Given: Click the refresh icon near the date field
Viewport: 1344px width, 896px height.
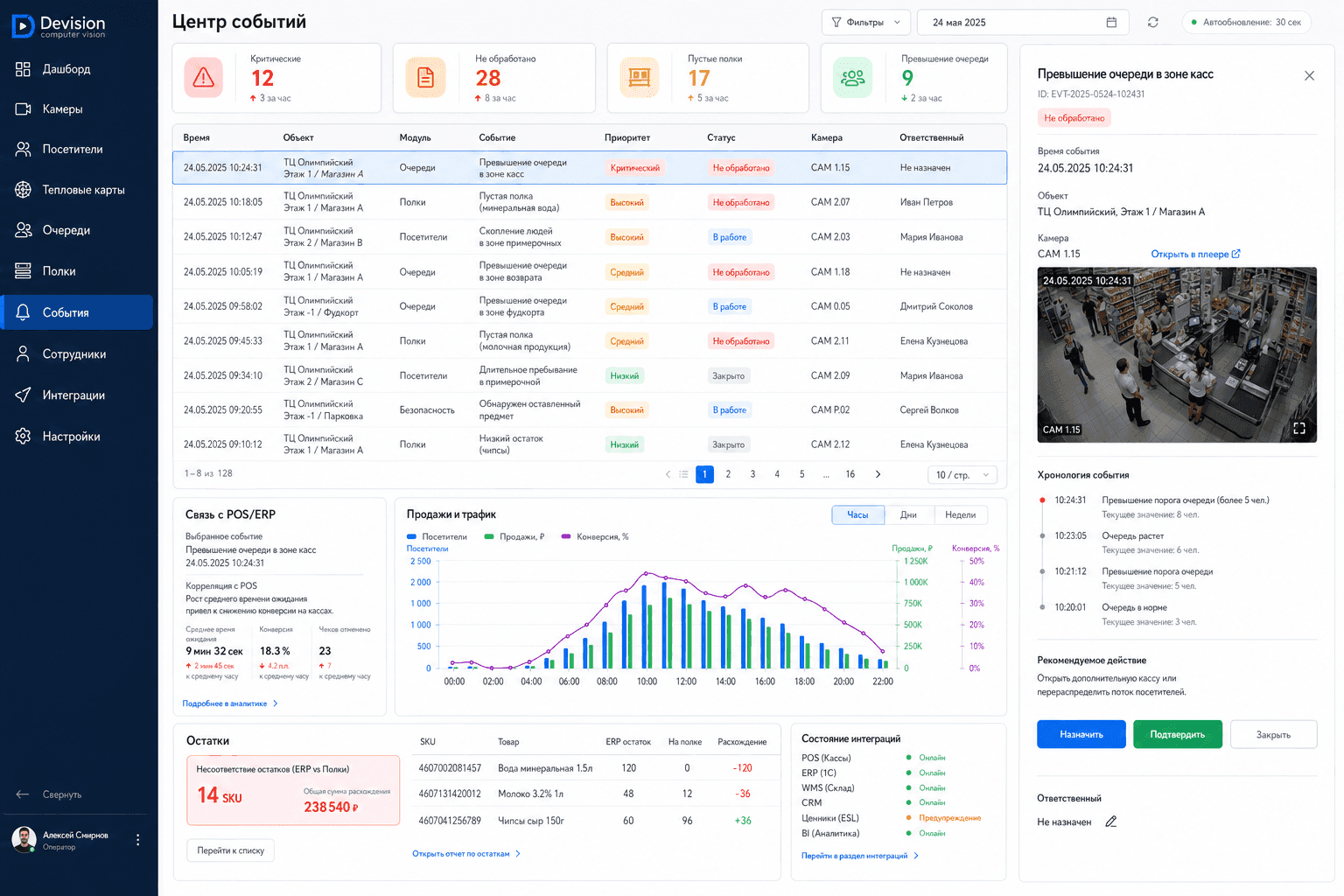Looking at the screenshot, I should click(x=1153, y=23).
